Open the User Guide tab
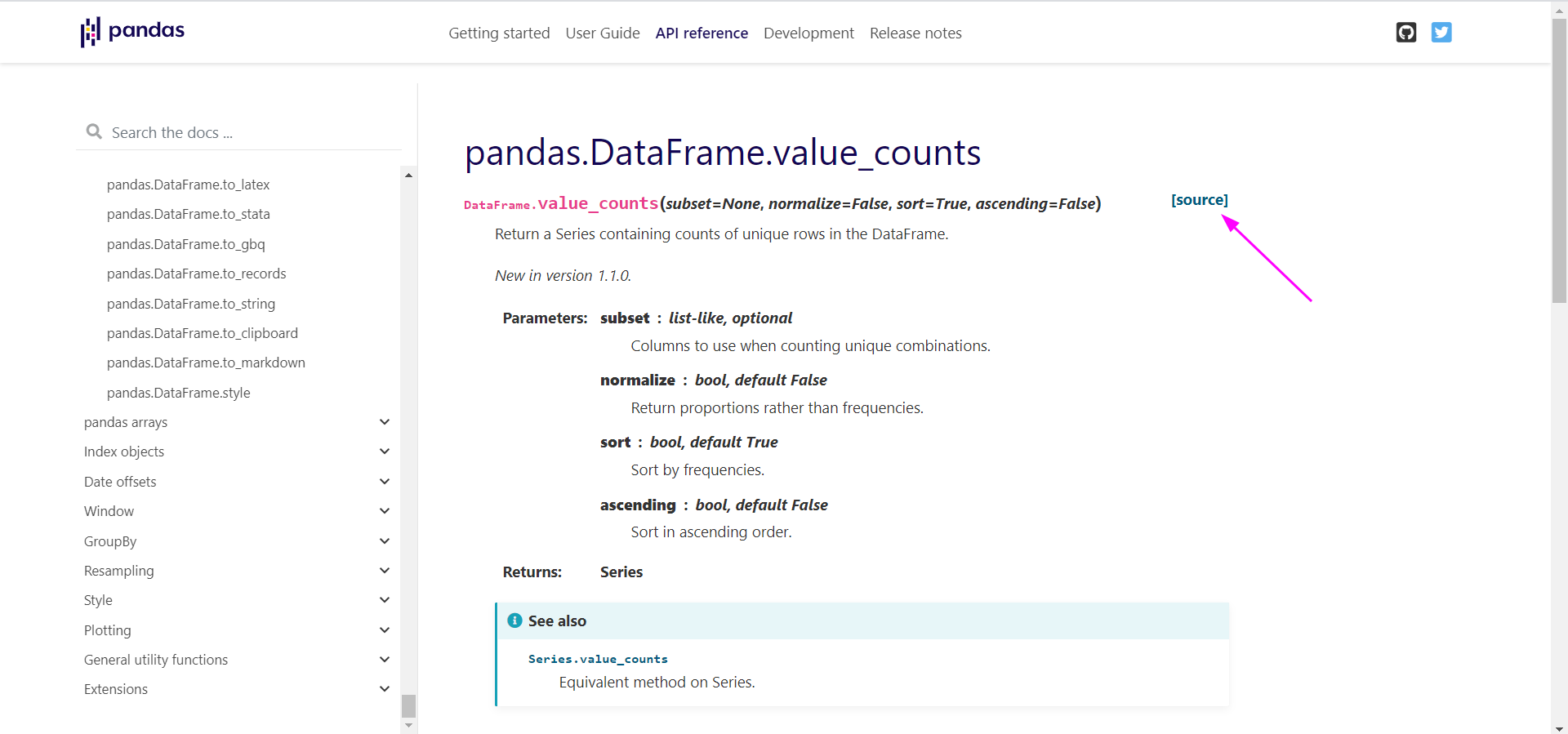 603,33
